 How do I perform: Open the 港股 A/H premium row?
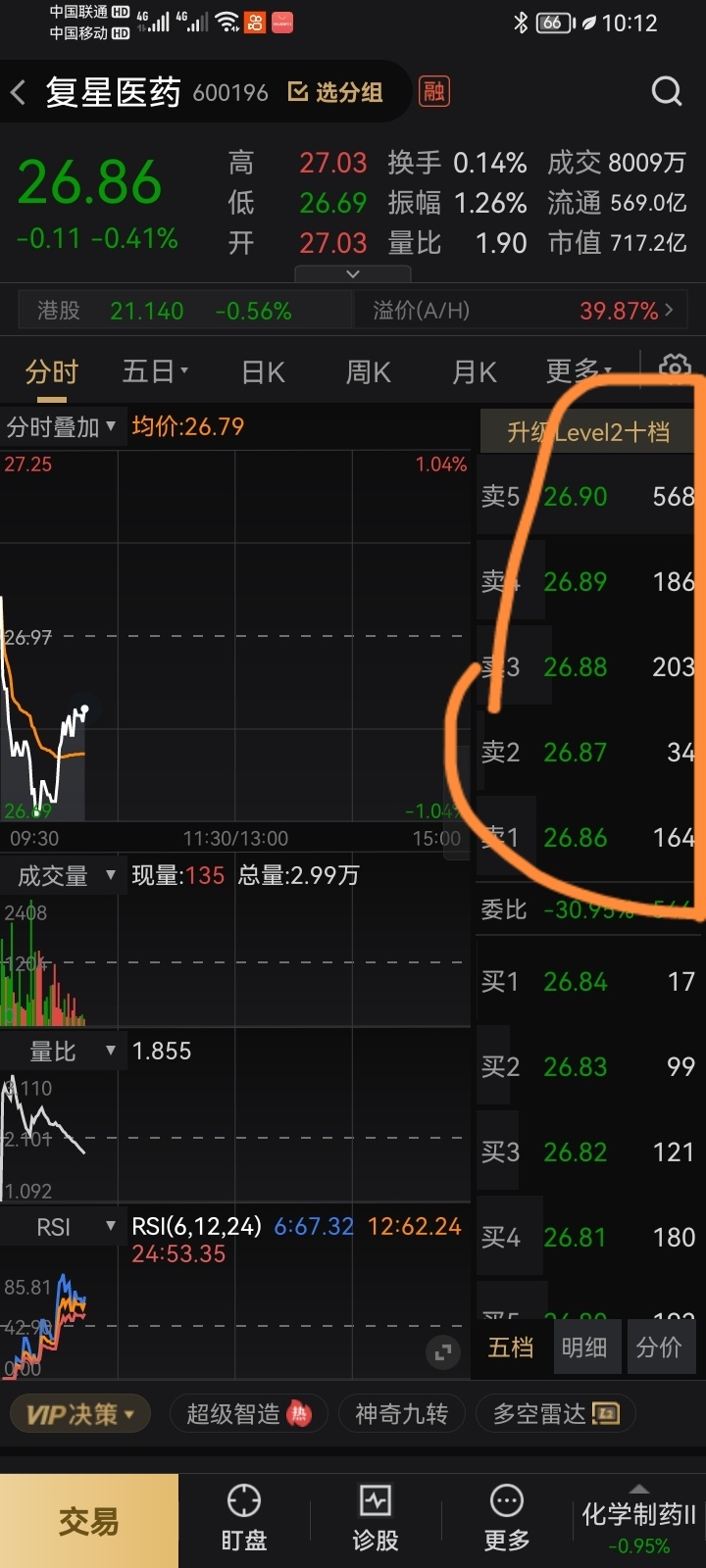[353, 311]
